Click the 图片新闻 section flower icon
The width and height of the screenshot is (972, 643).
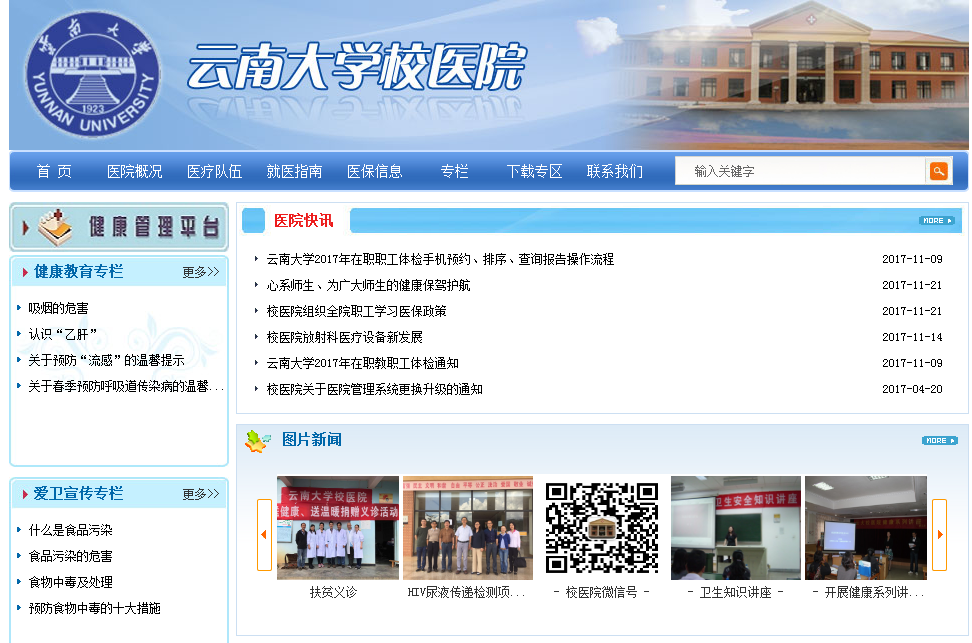coord(258,441)
